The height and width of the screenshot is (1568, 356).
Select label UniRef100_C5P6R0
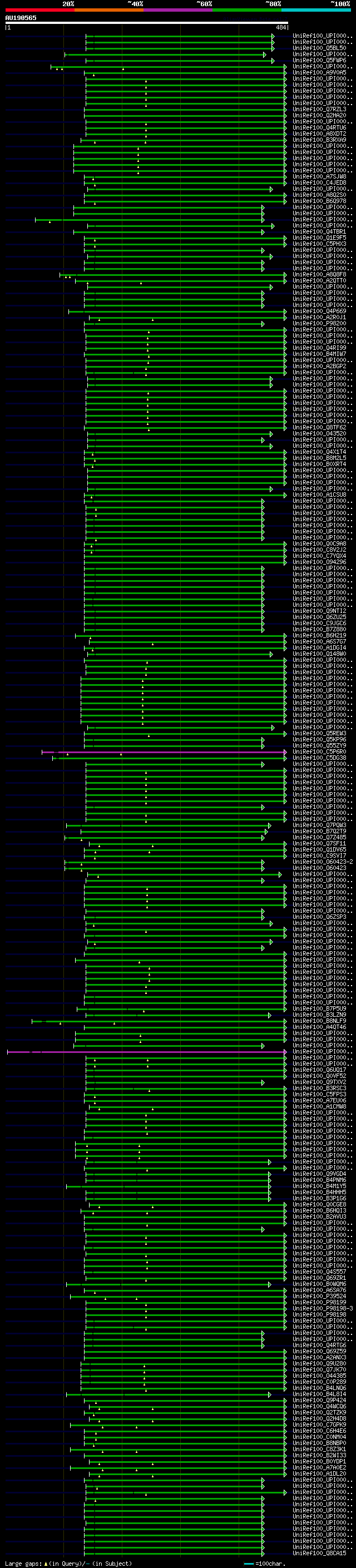319,752
